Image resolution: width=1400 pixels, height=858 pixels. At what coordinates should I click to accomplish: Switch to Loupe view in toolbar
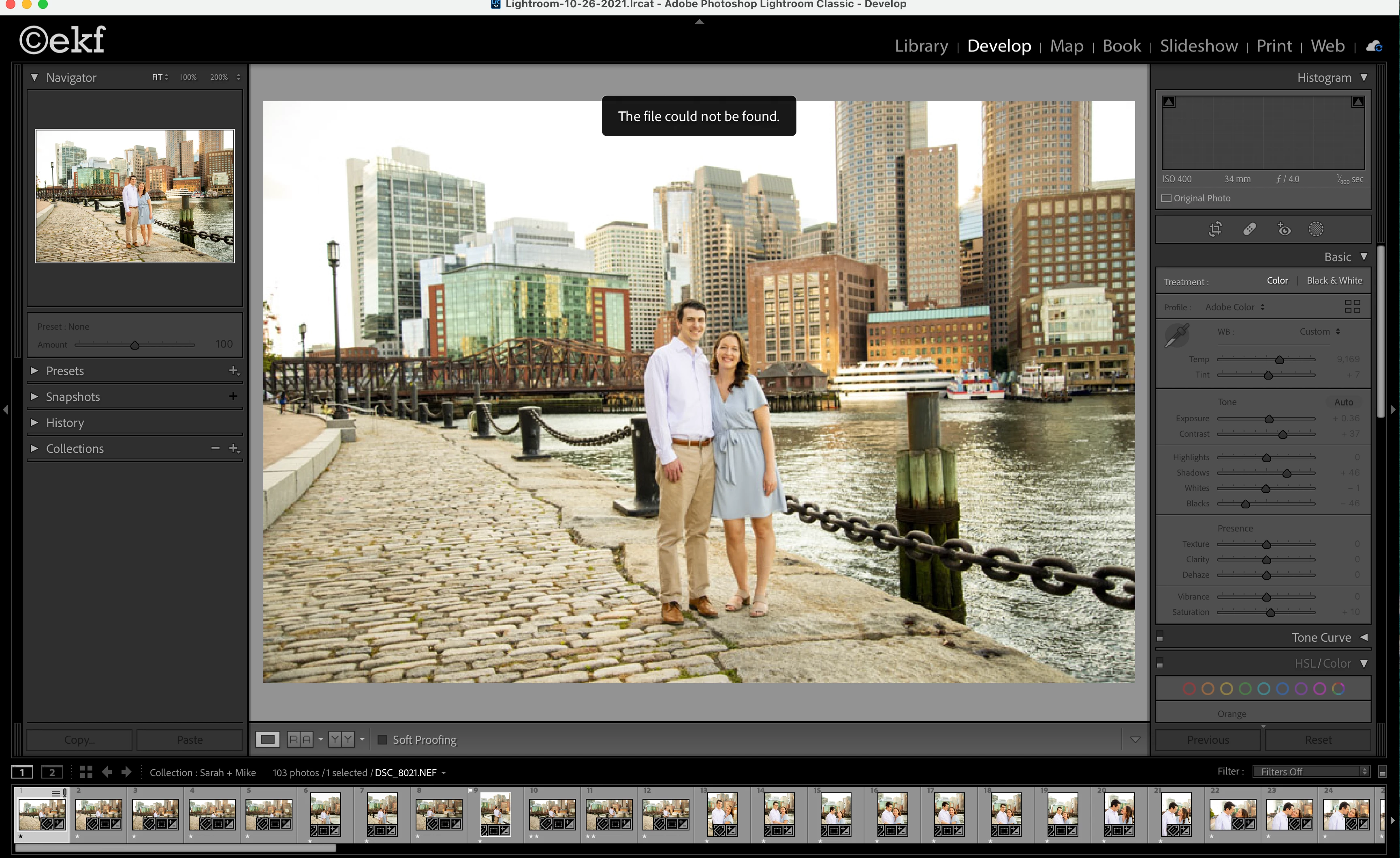point(268,739)
